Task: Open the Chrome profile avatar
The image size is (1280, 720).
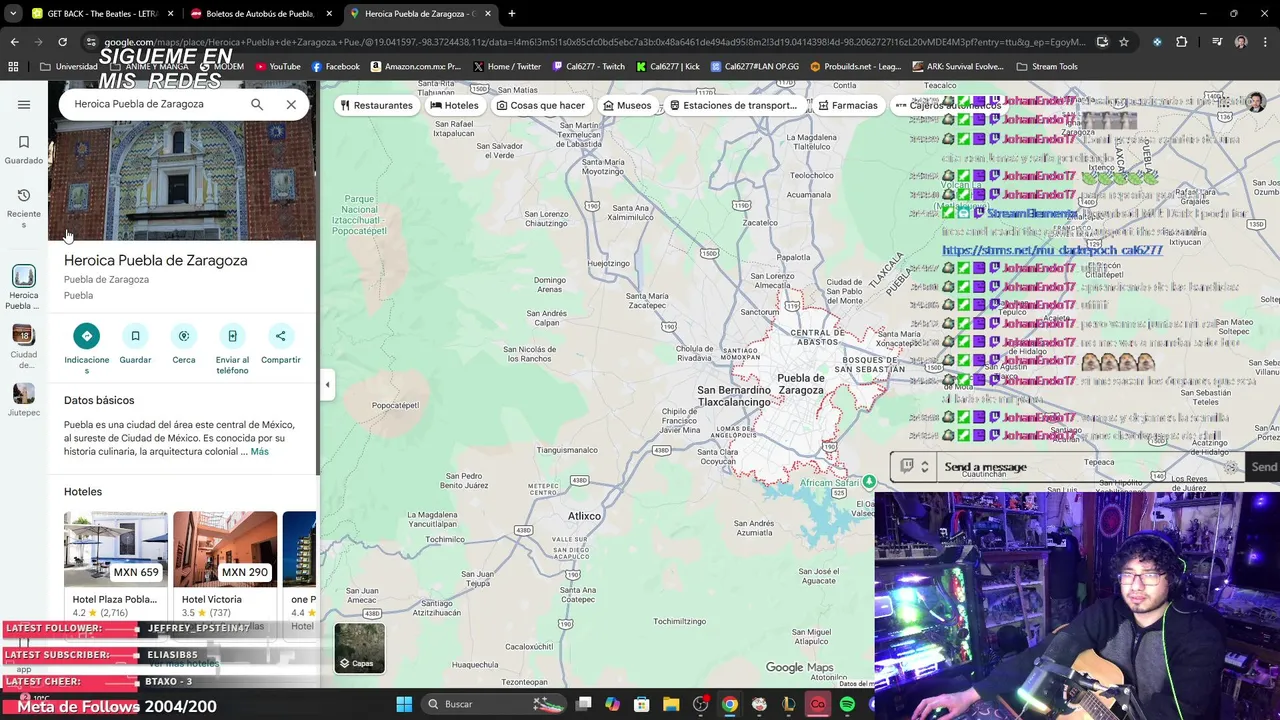Action: pyautogui.click(x=1241, y=42)
